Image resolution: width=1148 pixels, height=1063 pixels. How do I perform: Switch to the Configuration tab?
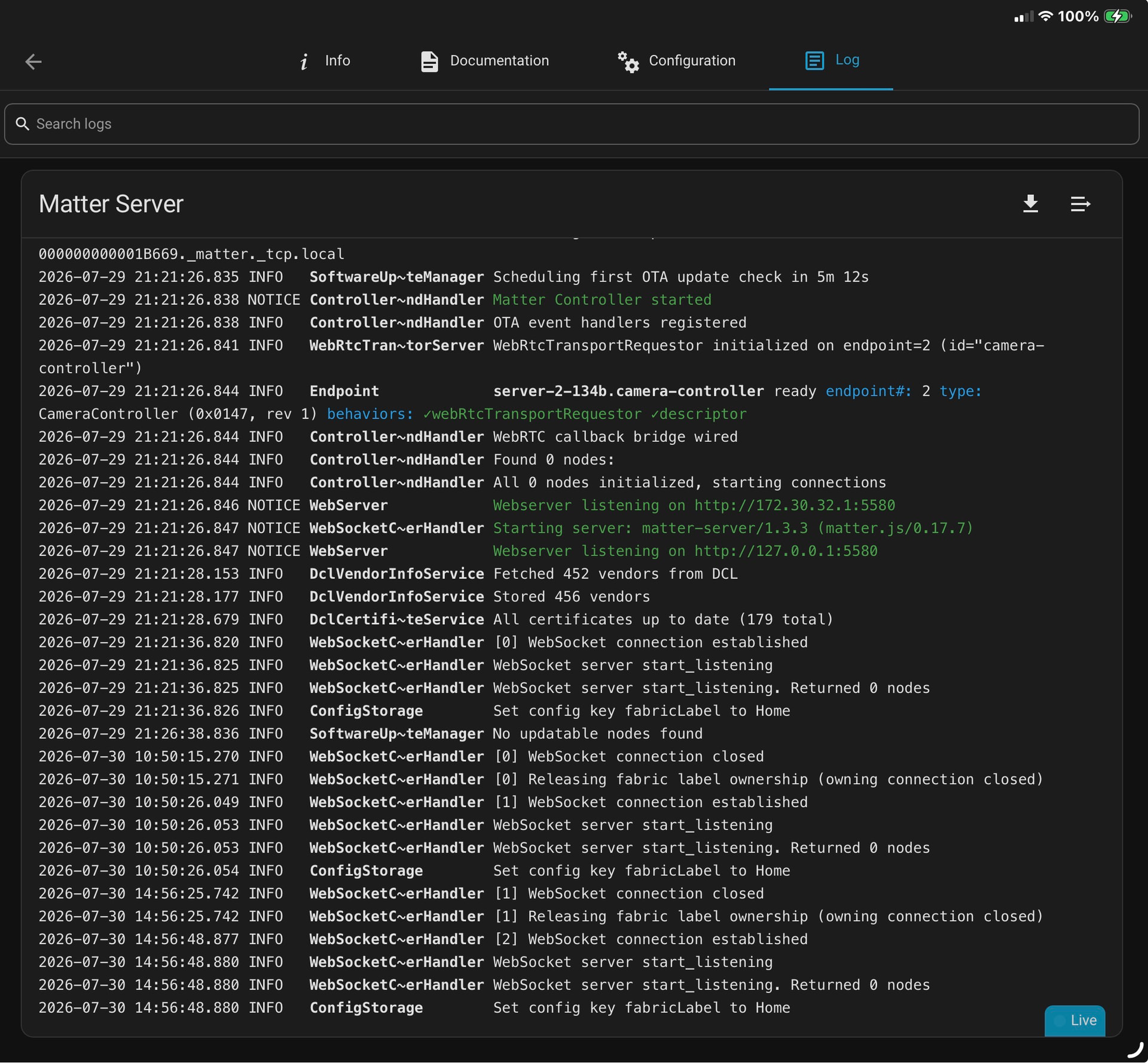click(676, 60)
